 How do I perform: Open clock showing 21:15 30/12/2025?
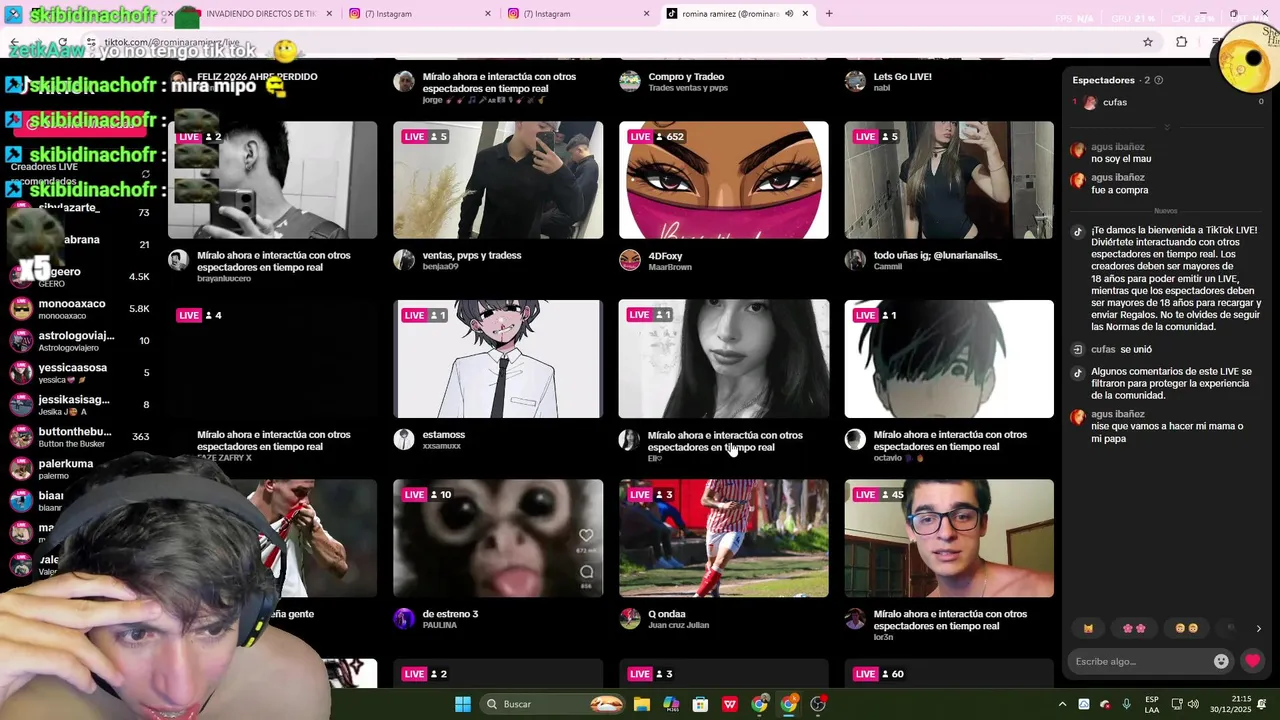coord(1232,704)
